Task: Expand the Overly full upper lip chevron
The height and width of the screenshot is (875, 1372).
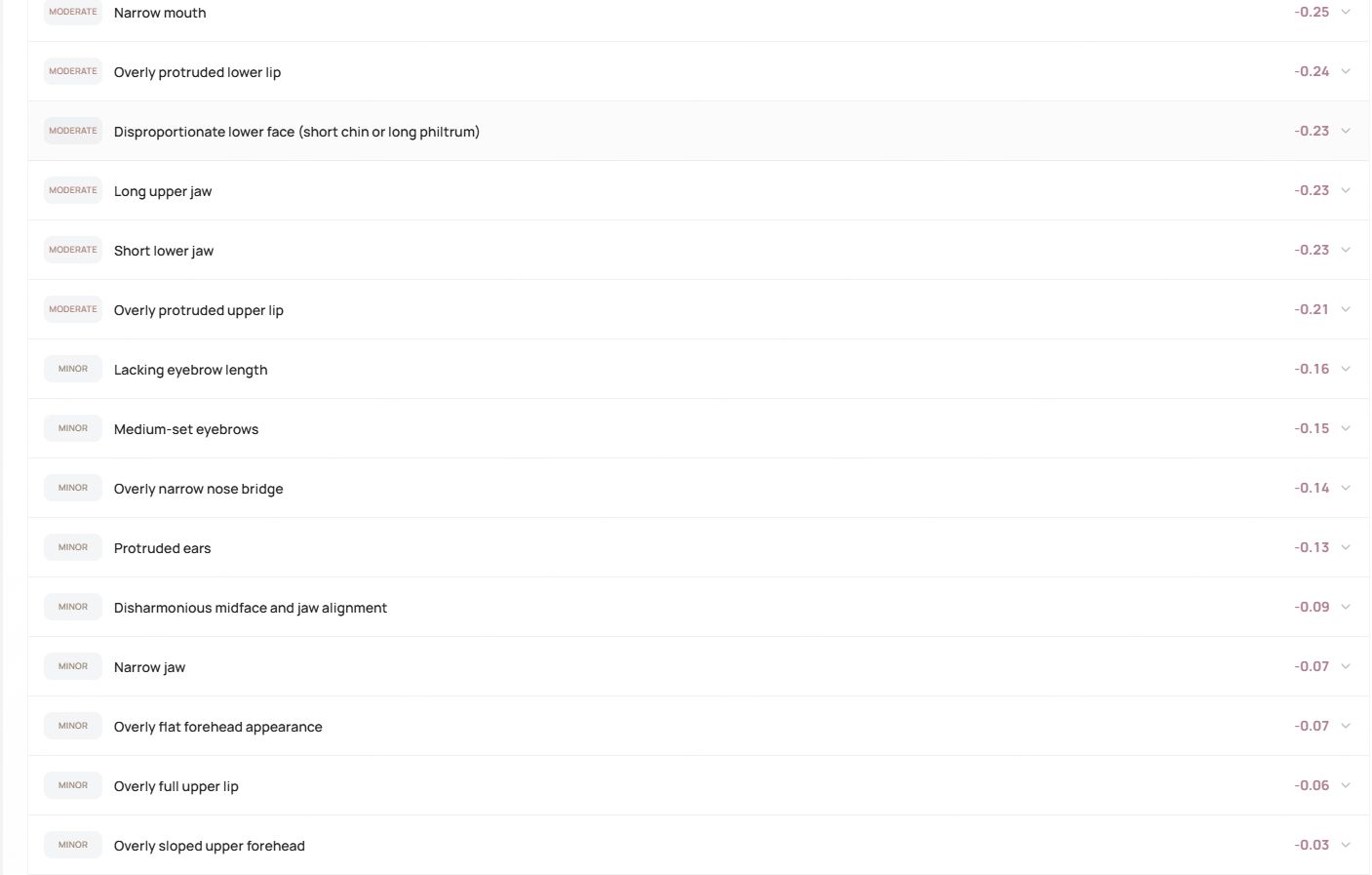Action: tap(1346, 786)
